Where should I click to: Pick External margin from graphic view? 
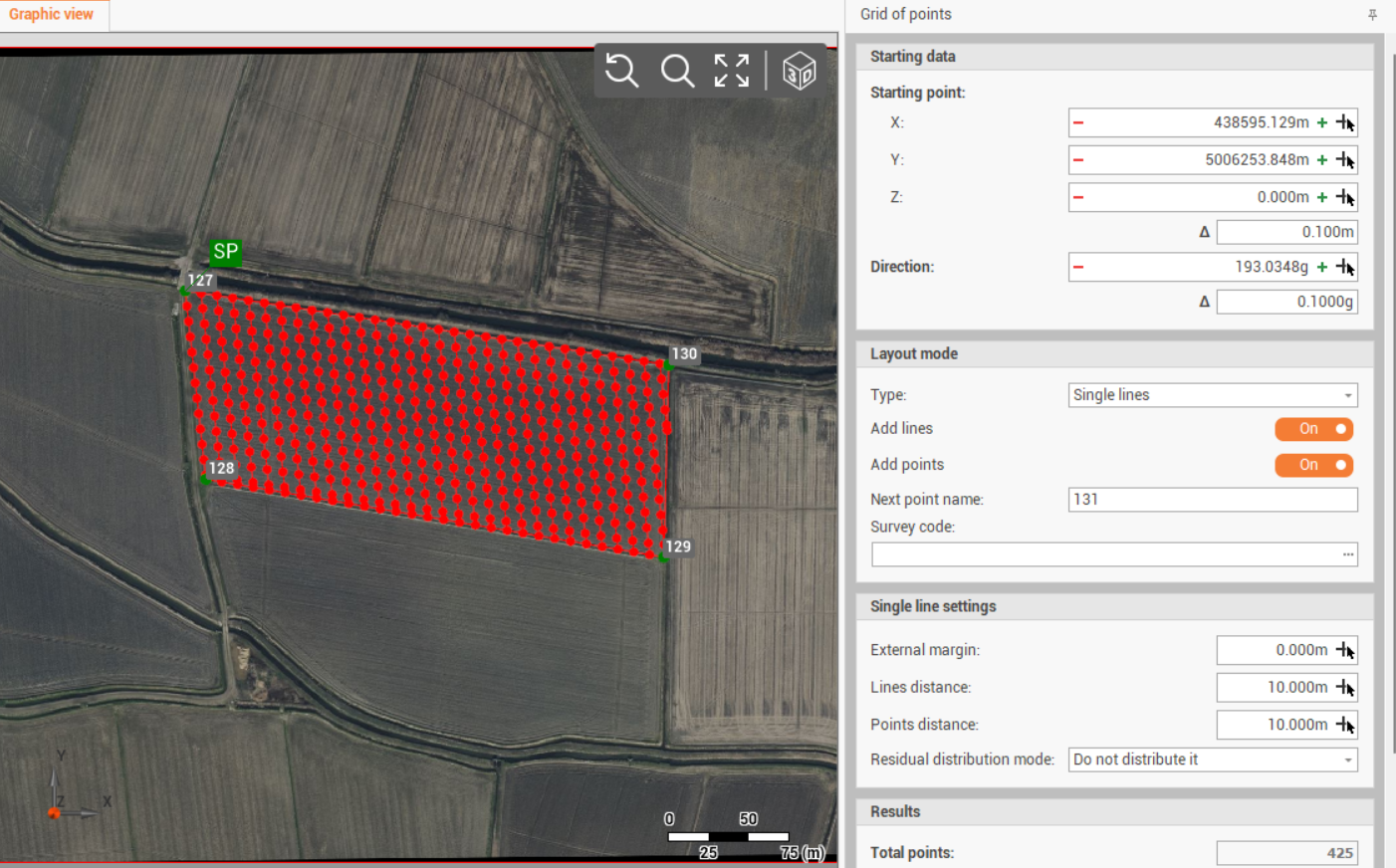pos(1345,651)
